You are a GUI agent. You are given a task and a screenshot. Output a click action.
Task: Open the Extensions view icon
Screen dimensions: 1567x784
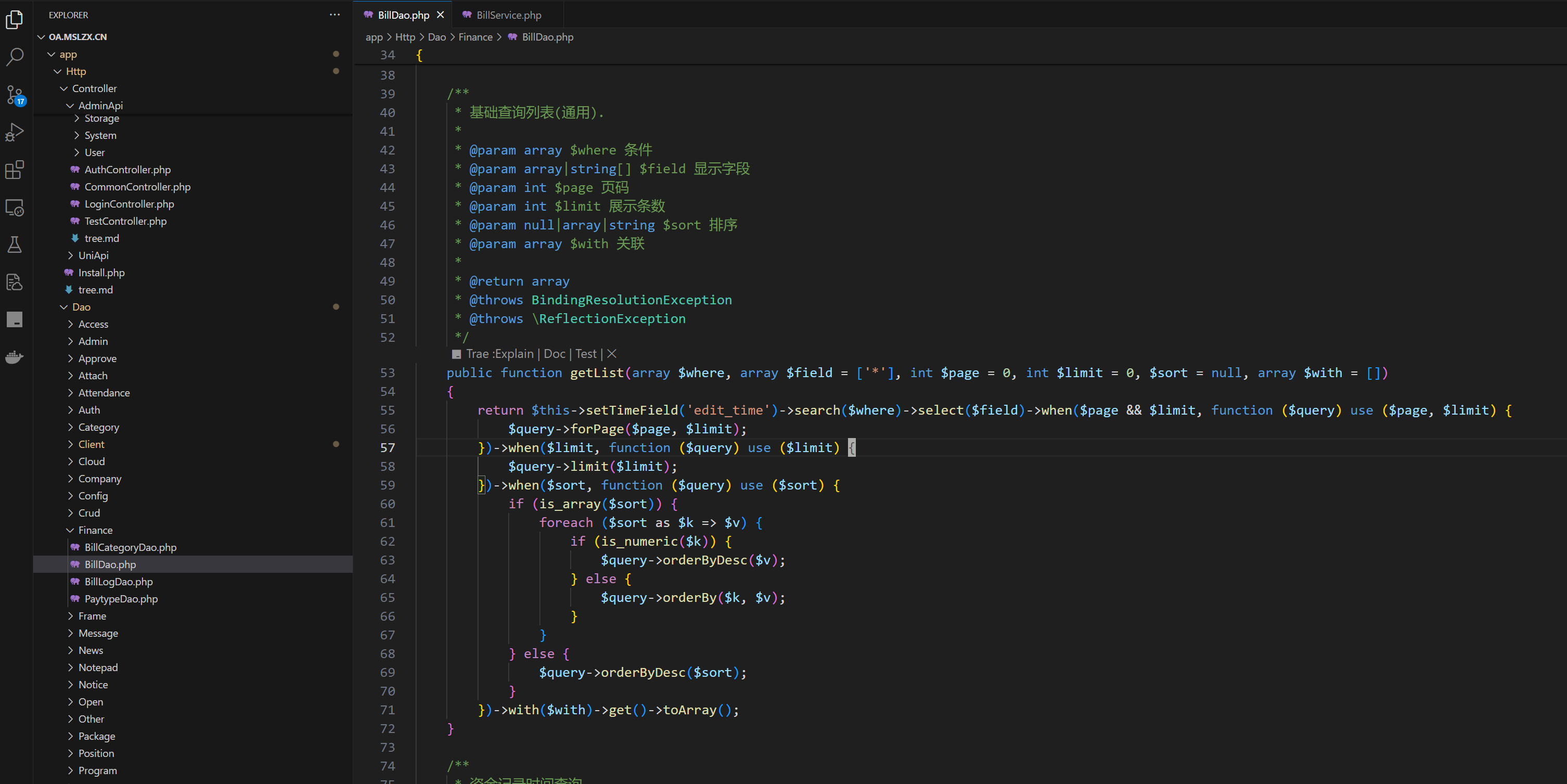click(x=15, y=170)
